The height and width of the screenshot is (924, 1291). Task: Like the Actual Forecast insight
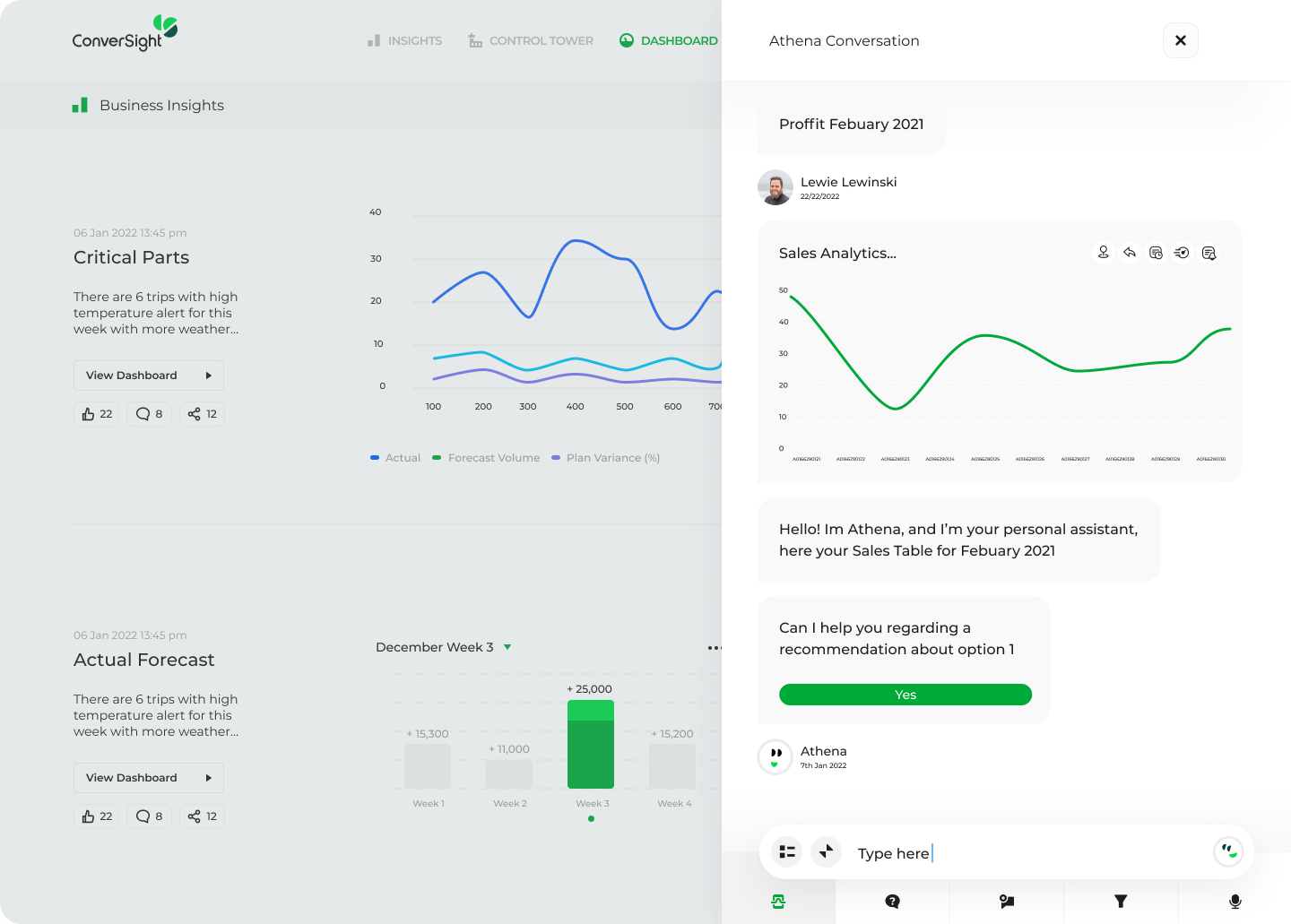tap(97, 816)
